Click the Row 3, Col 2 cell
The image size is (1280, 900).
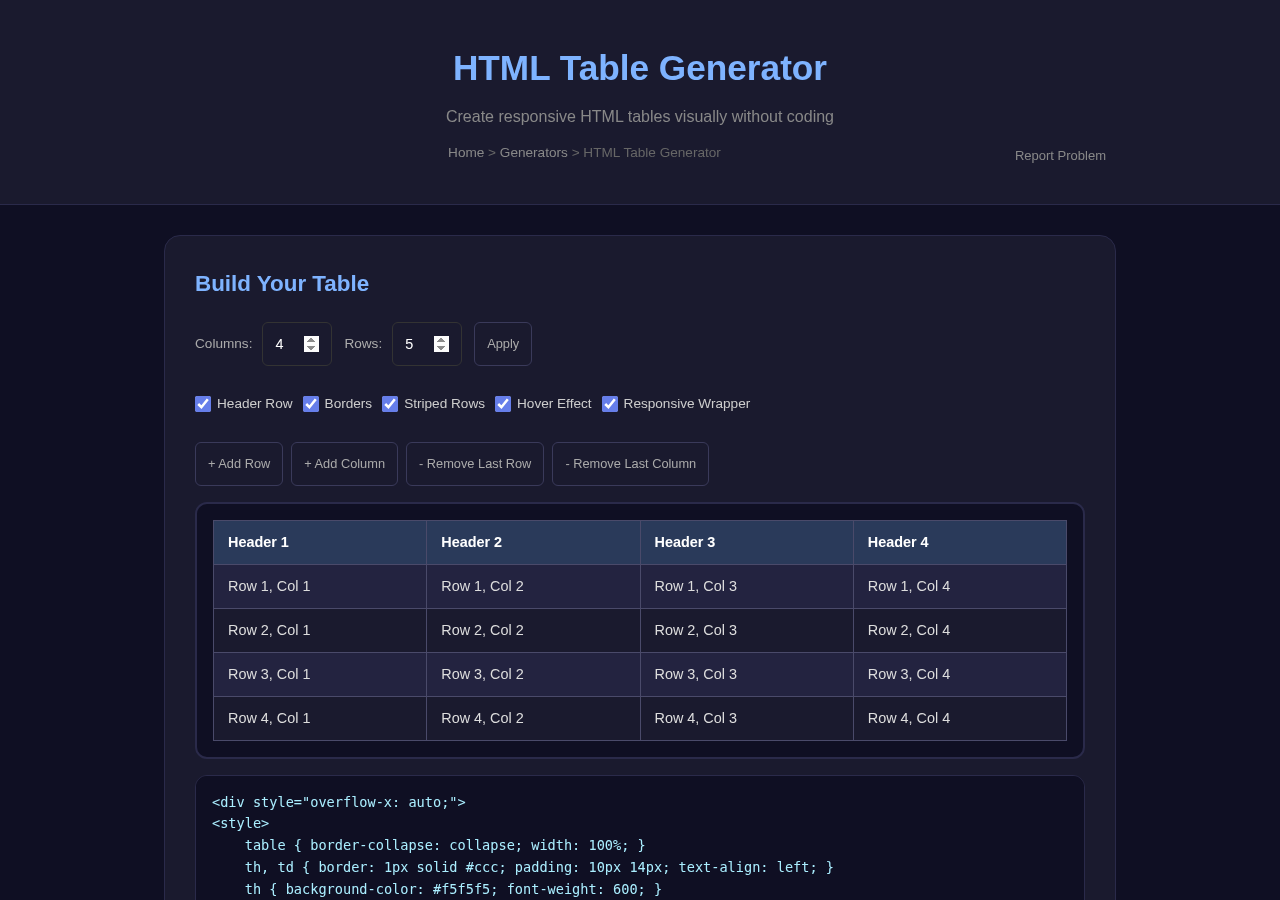click(533, 674)
